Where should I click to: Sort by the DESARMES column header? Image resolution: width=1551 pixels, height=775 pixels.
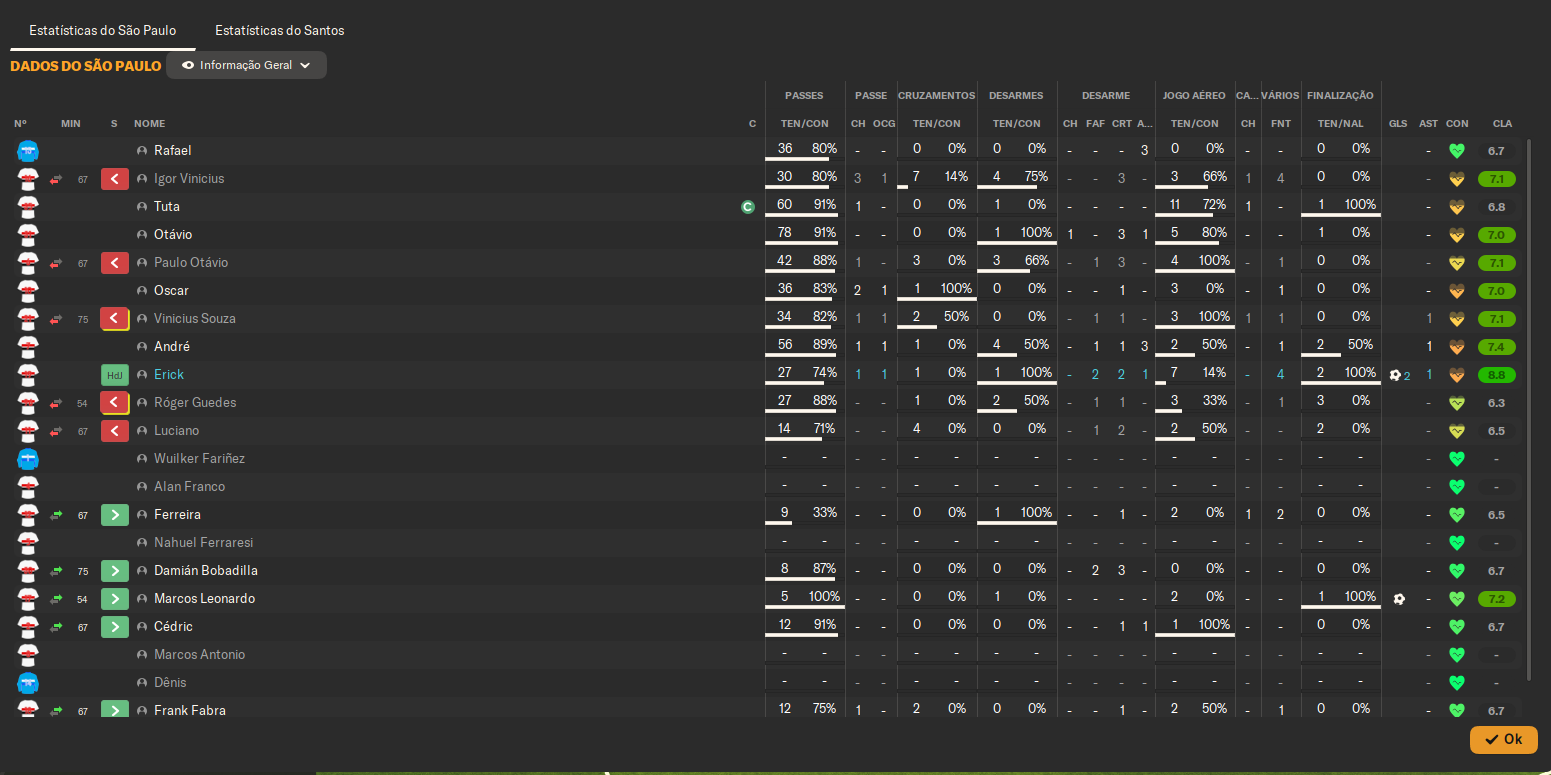click(1016, 96)
